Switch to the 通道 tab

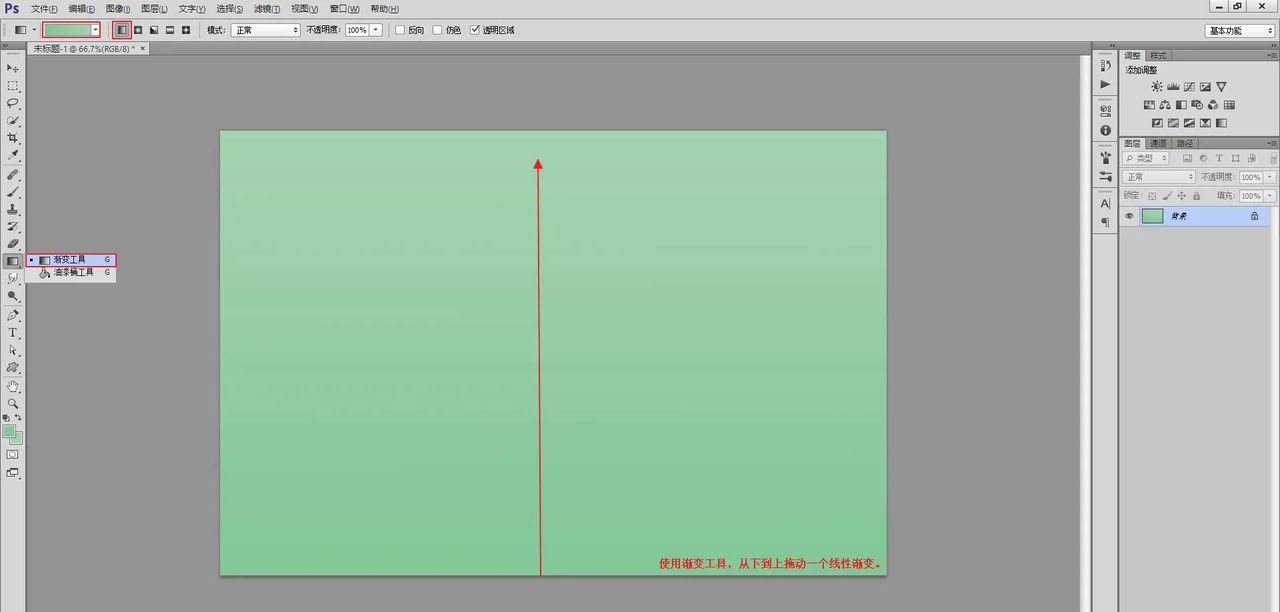(x=1158, y=143)
